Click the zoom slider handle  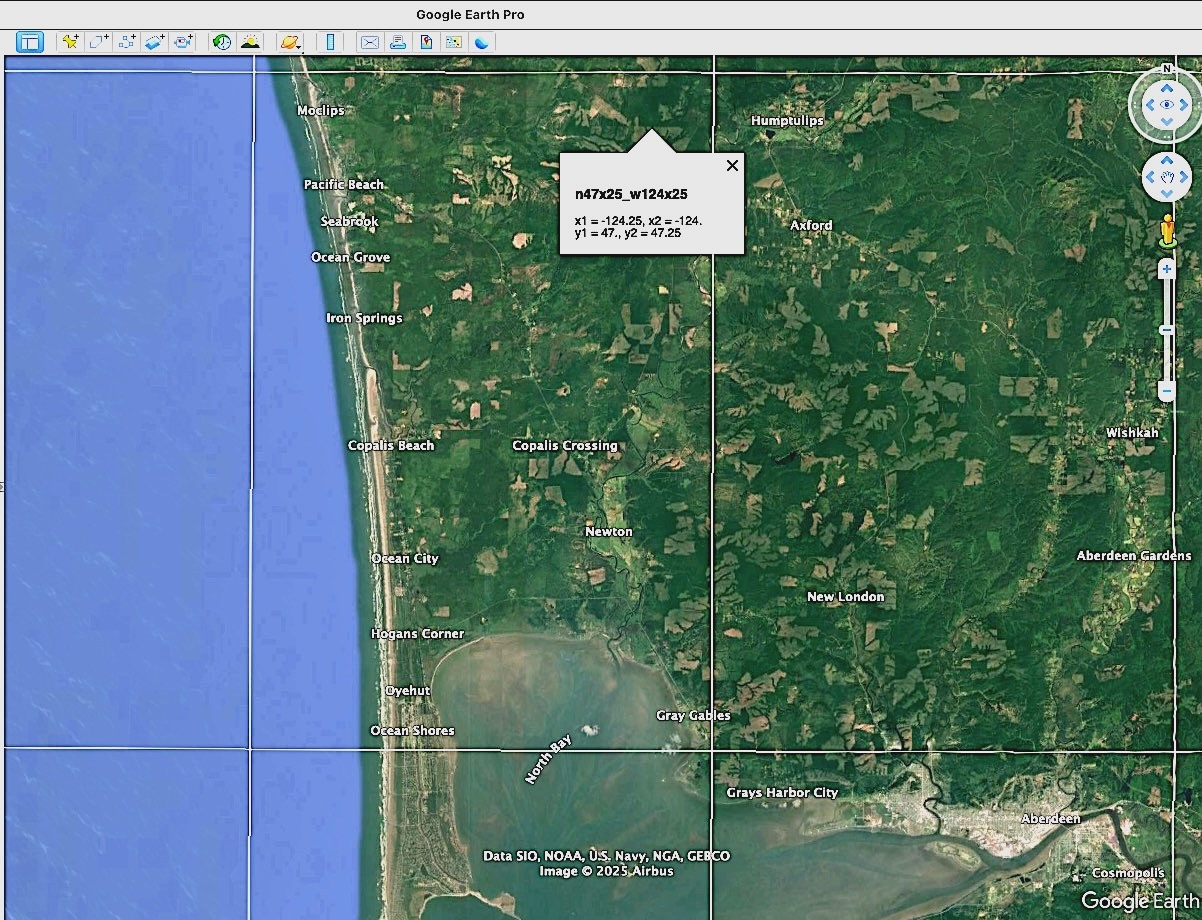click(1166, 330)
